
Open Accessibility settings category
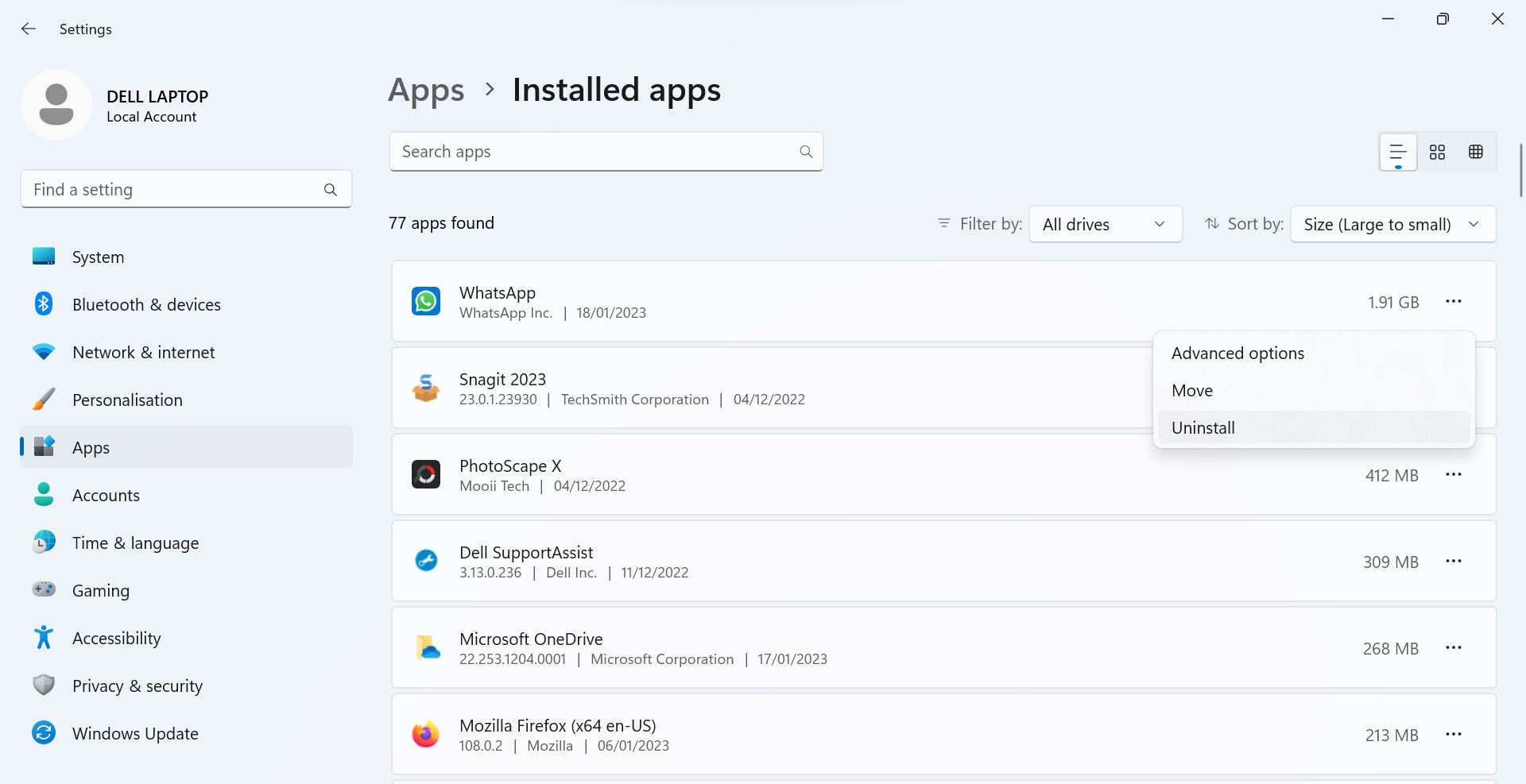(x=187, y=638)
